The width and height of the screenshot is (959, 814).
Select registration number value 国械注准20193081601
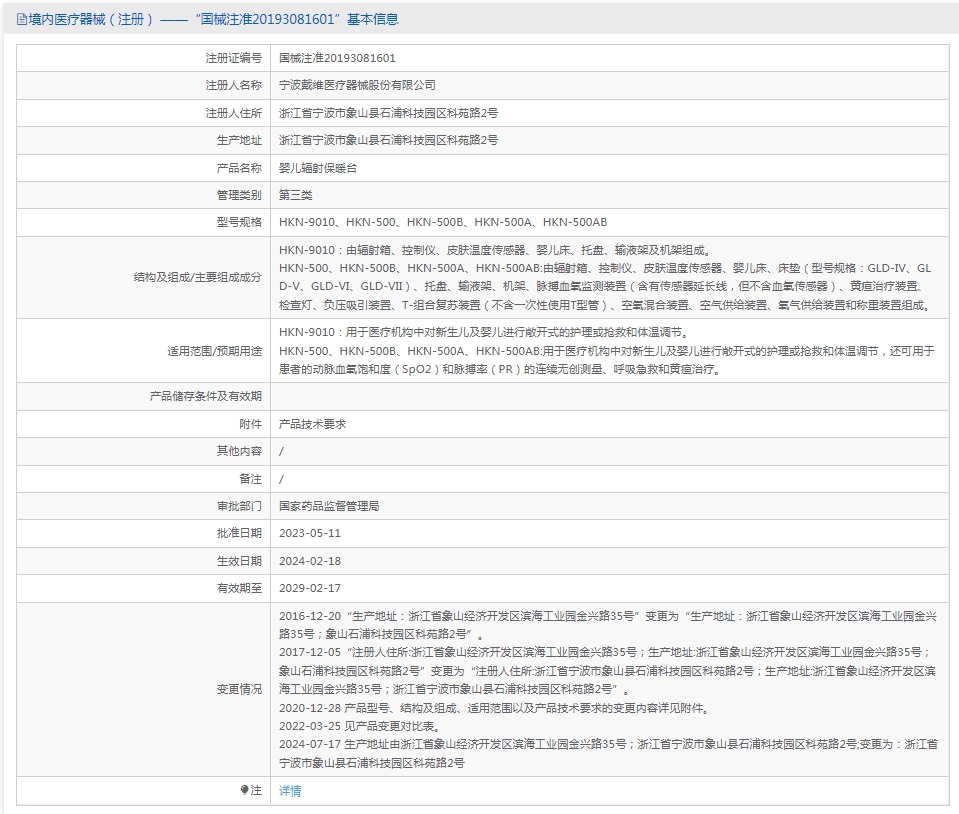pyautogui.click(x=337, y=58)
